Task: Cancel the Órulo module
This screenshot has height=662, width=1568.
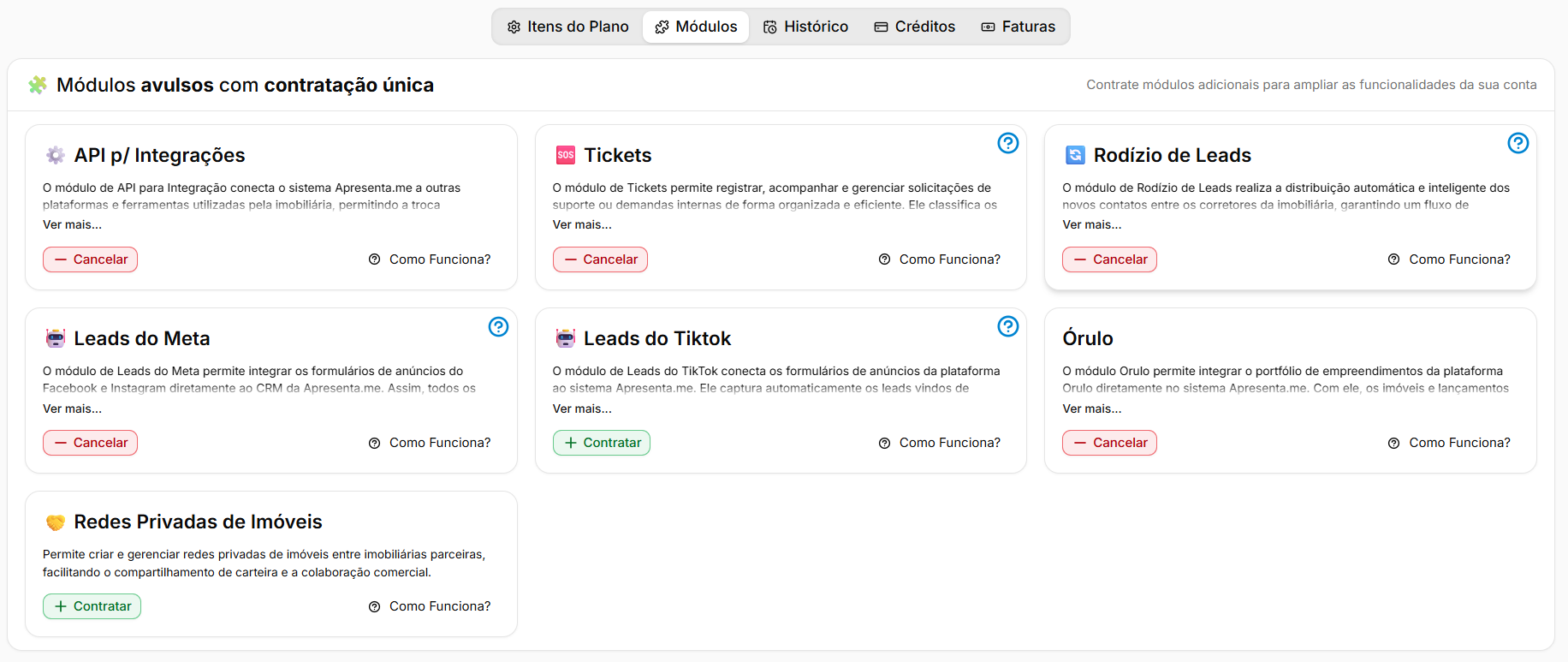Action: pos(1109,443)
